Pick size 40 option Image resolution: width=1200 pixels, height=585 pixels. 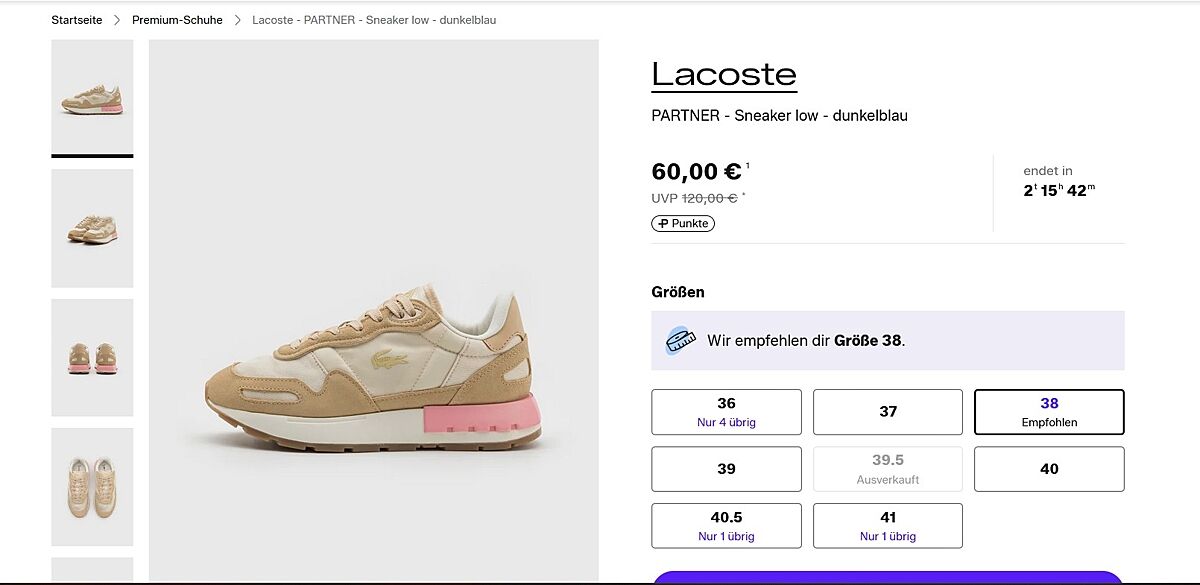point(1049,469)
